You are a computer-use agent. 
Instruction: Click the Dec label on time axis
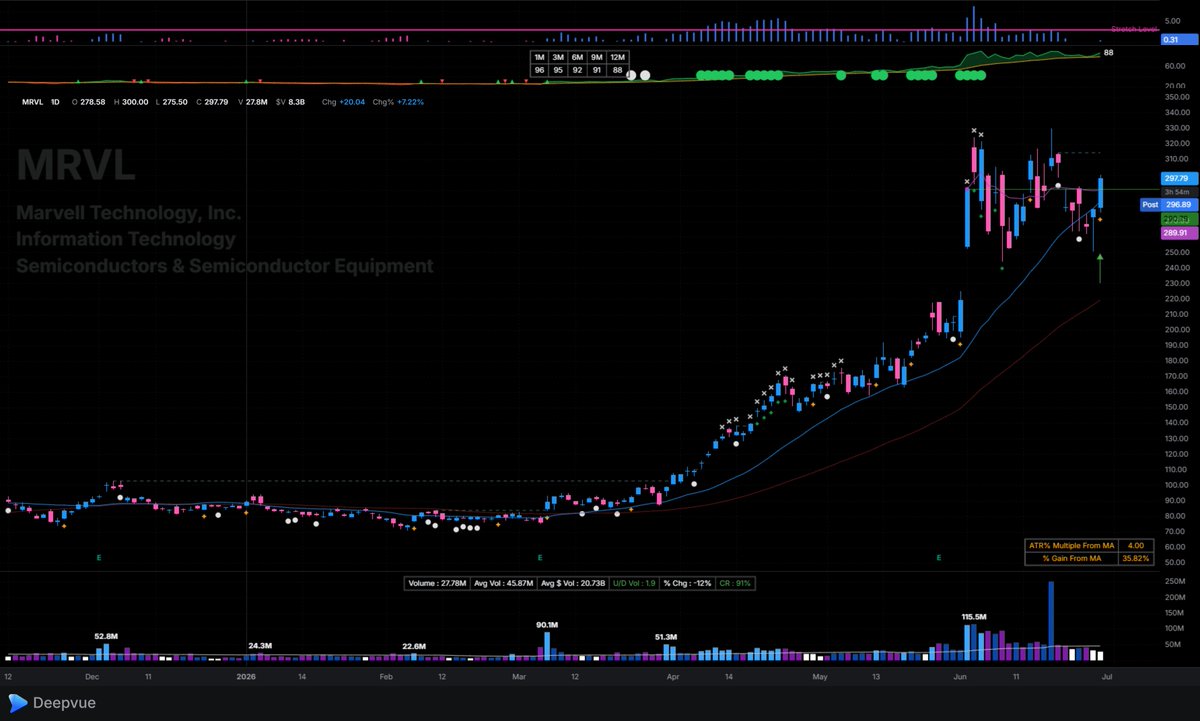coord(92,676)
